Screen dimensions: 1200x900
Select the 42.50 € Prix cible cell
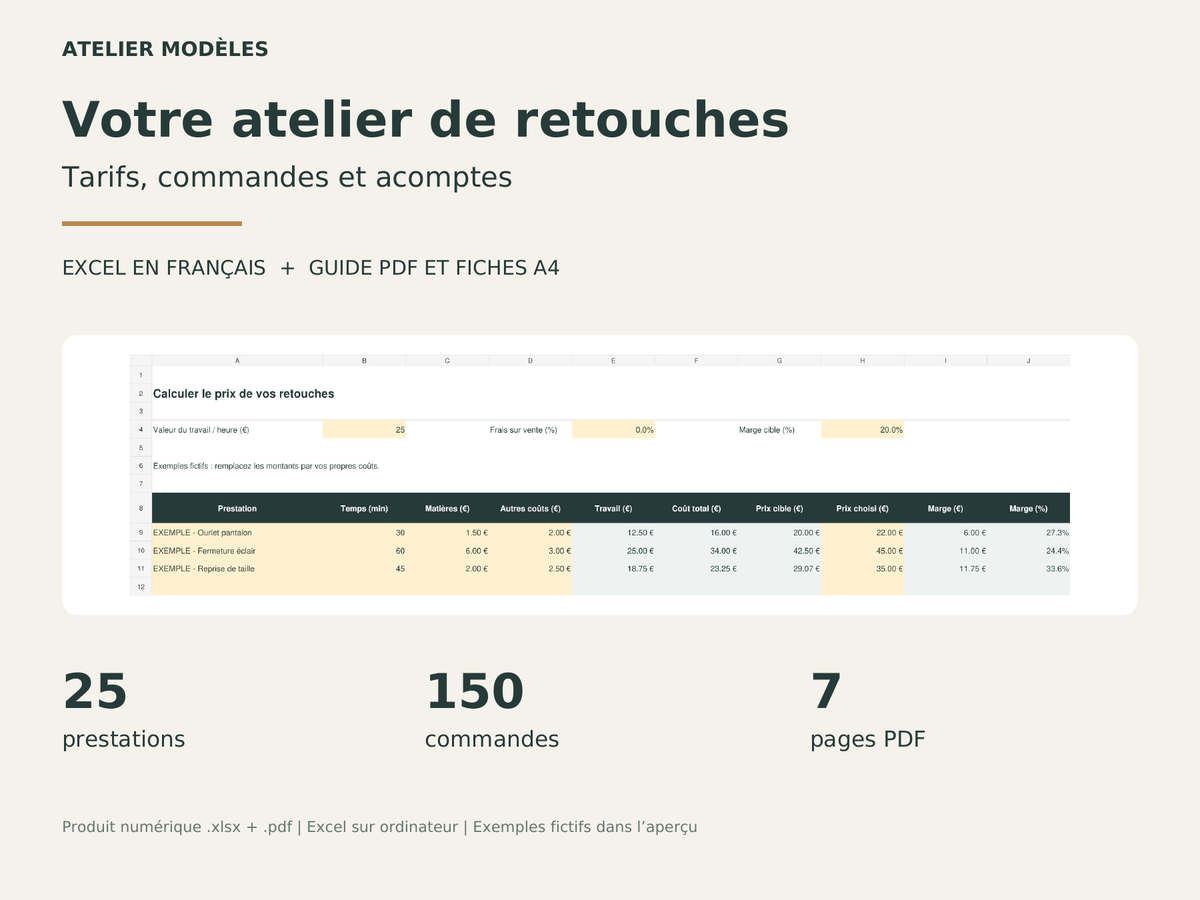779,551
